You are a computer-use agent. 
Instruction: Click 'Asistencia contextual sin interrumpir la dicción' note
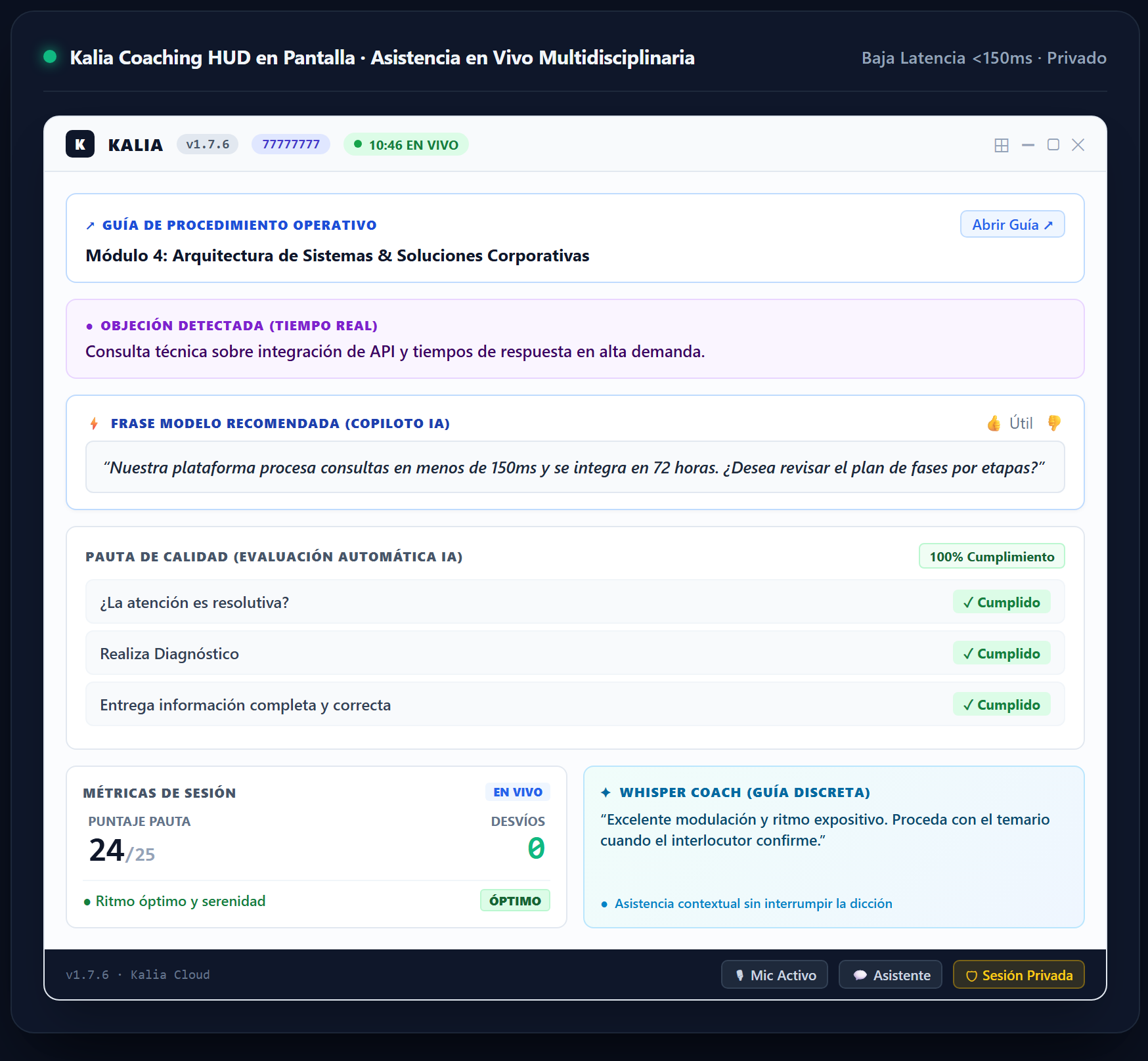click(753, 903)
